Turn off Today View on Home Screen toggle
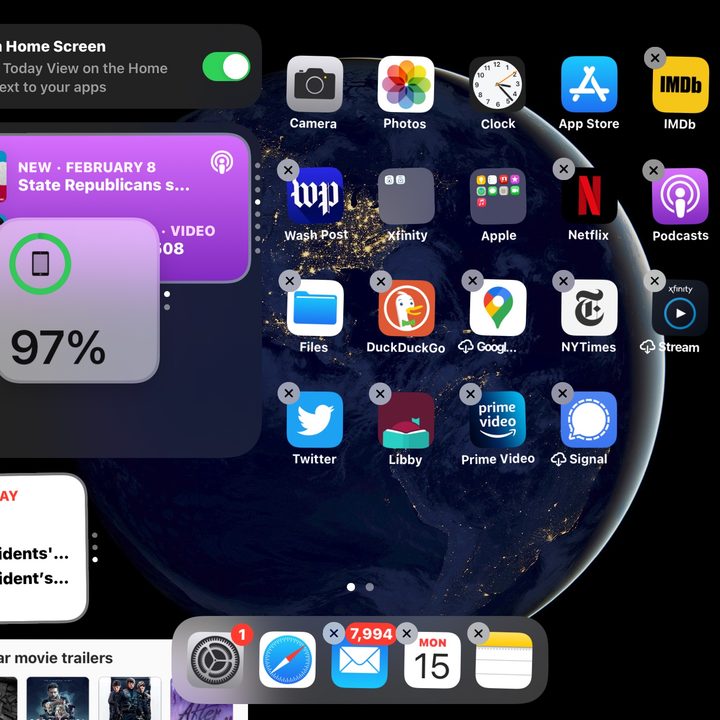The height and width of the screenshot is (720, 720). click(x=226, y=67)
